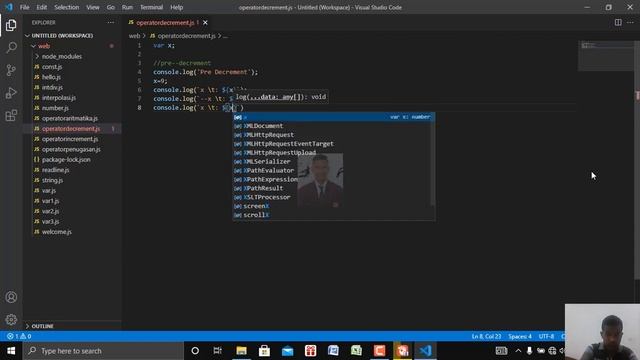Expand the OUTLINE section
Viewport: 640px width, 360px height.
42,326
